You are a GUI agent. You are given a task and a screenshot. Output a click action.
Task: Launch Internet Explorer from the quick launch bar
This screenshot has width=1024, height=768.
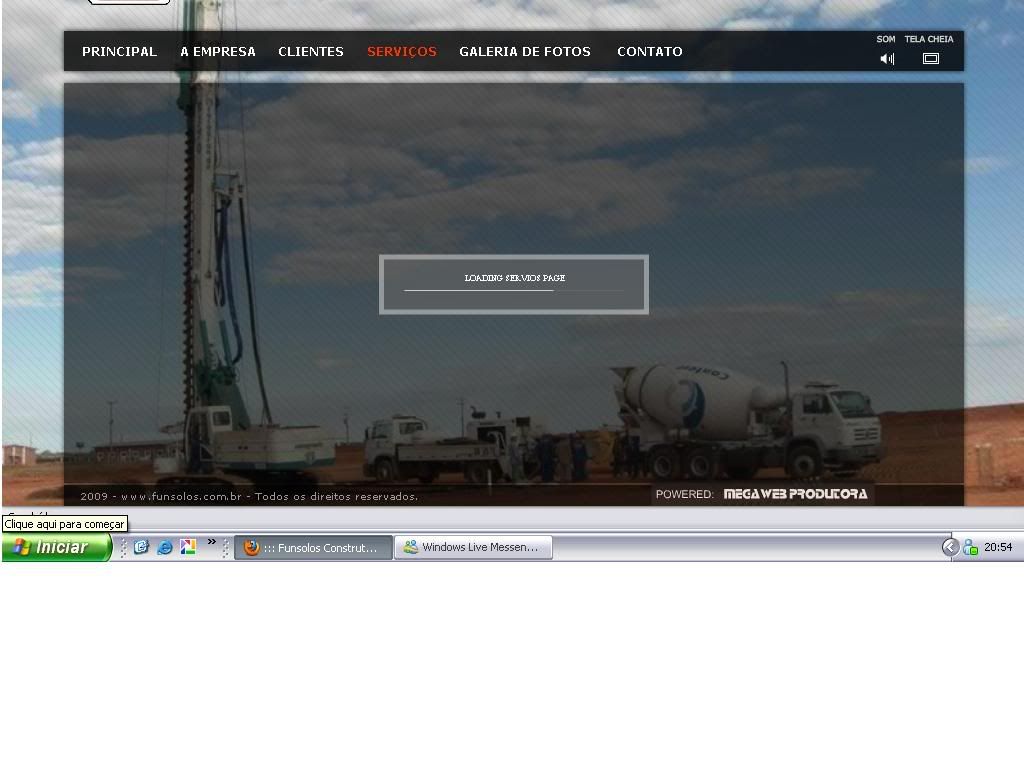pyautogui.click(x=165, y=547)
